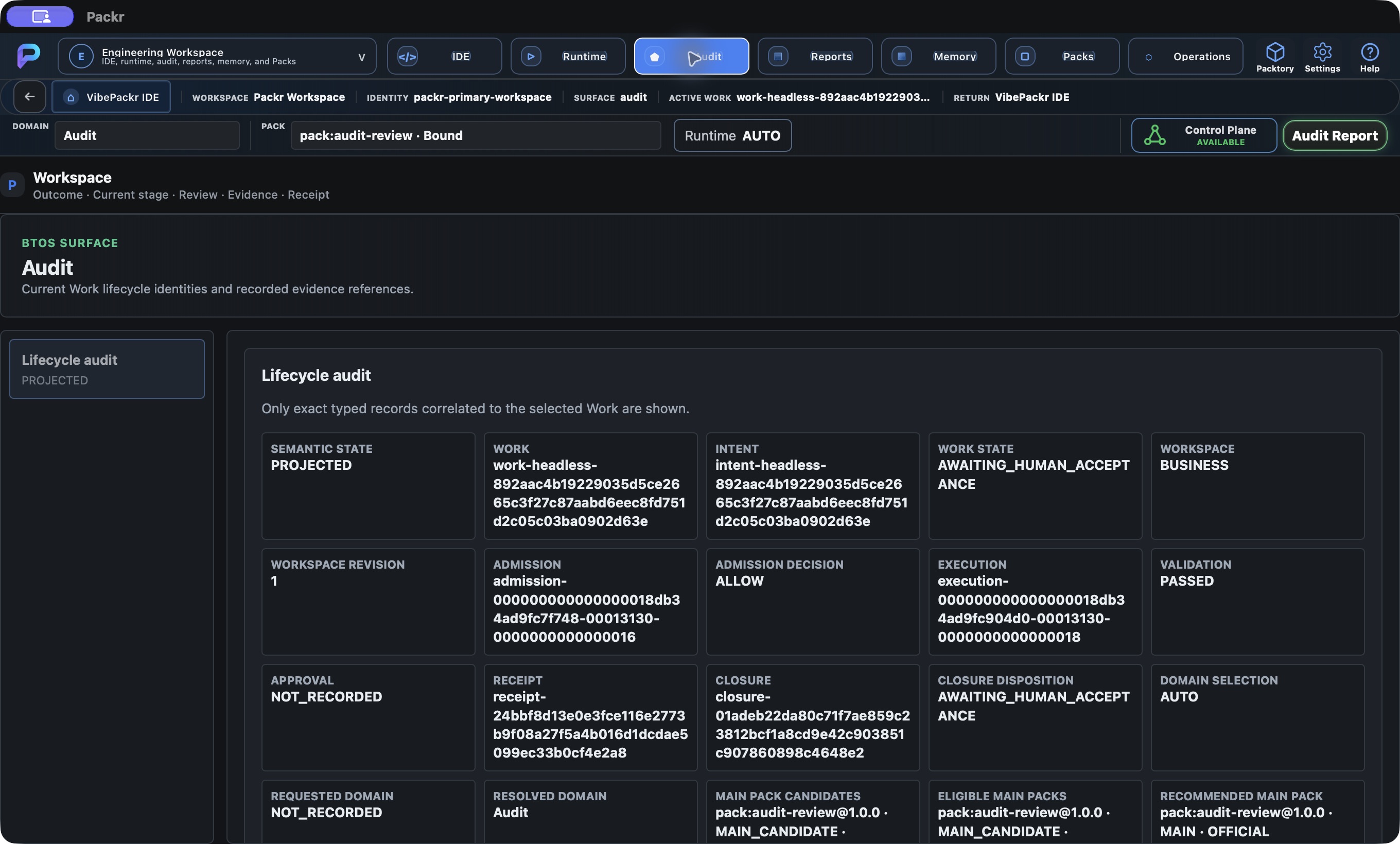Open the Packs tab
Image resolution: width=1400 pixels, height=844 pixels.
(1062, 56)
